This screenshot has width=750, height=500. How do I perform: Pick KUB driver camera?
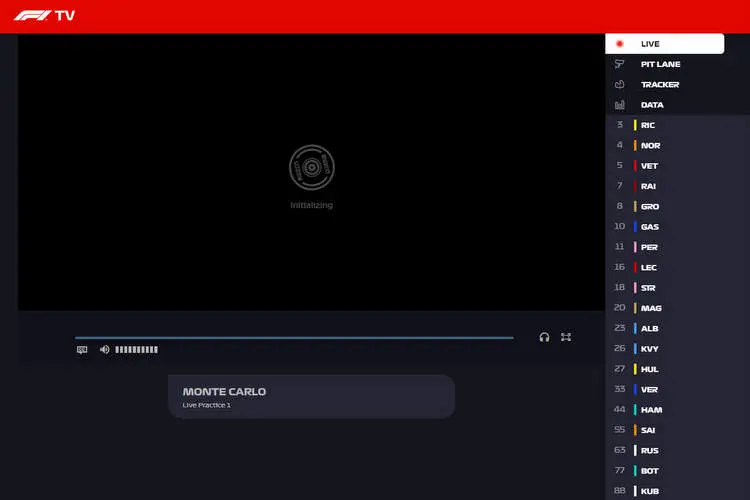[677, 491]
